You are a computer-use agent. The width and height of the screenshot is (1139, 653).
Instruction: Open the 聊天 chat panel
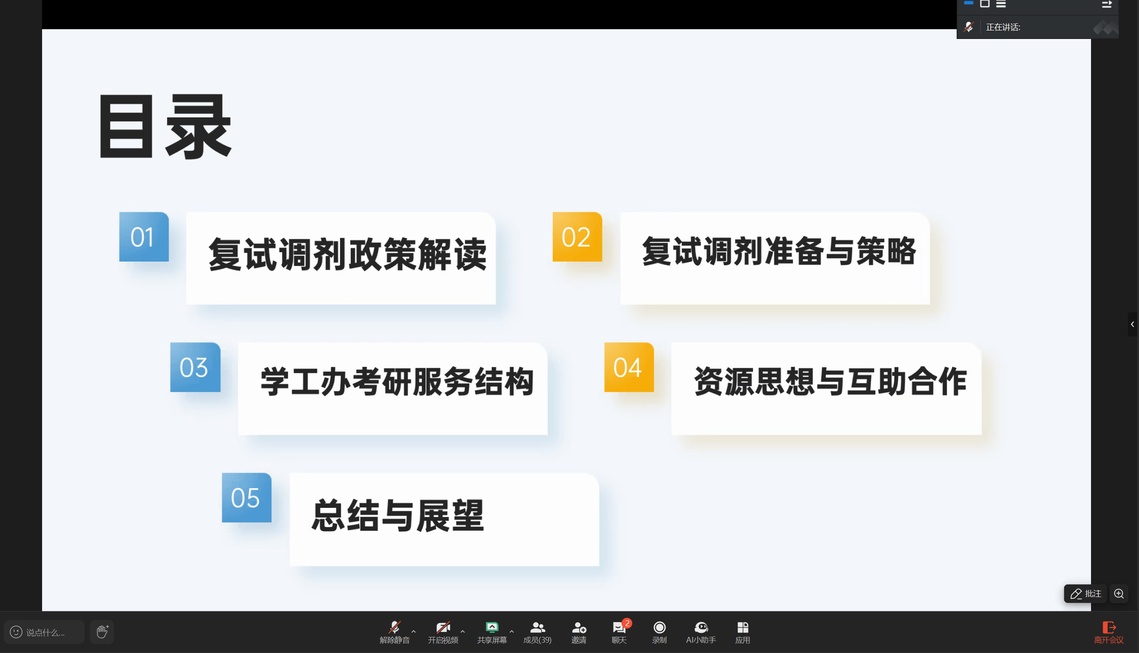click(x=619, y=632)
